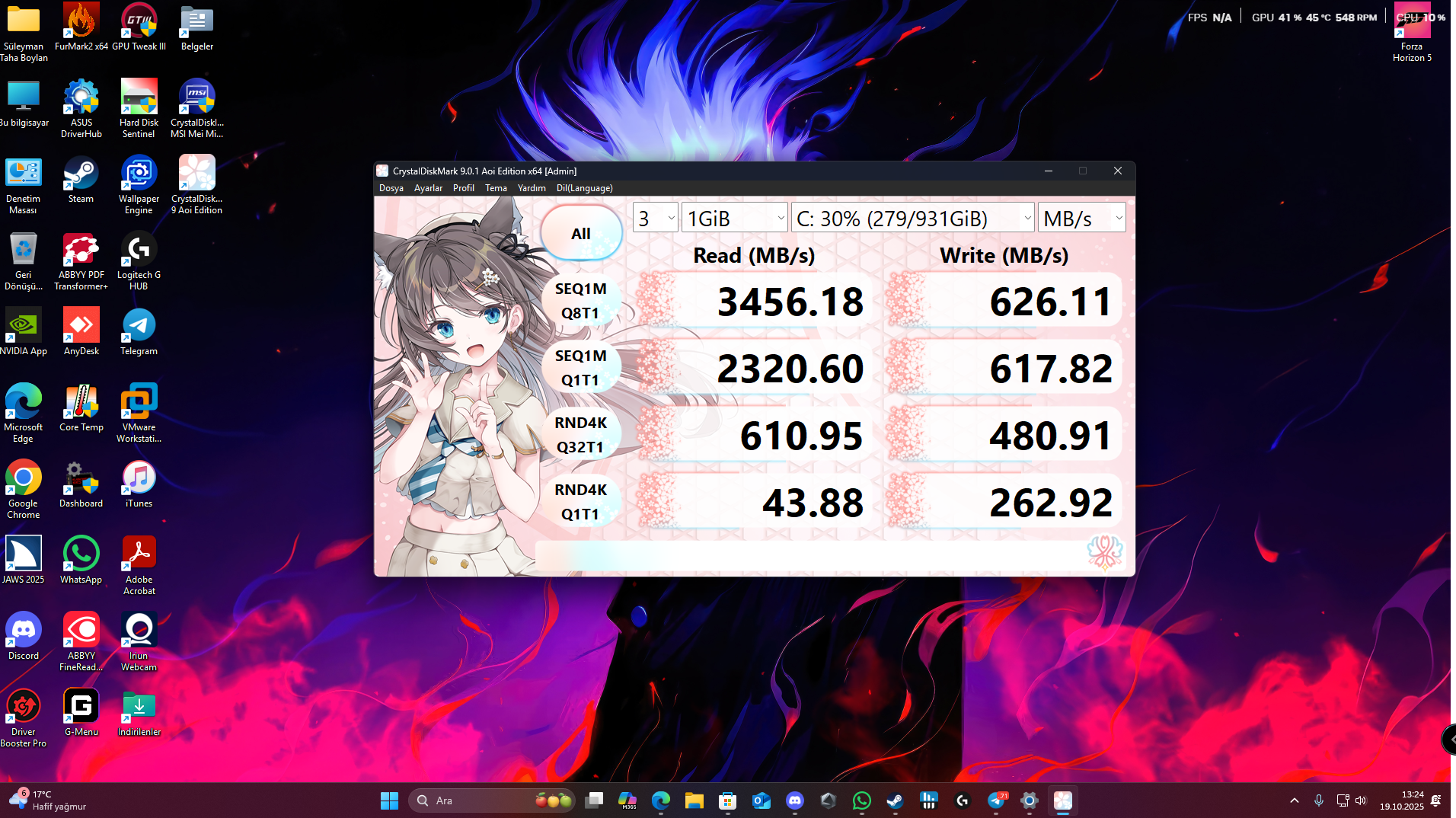Open G-Menu desktop icon

81,713
